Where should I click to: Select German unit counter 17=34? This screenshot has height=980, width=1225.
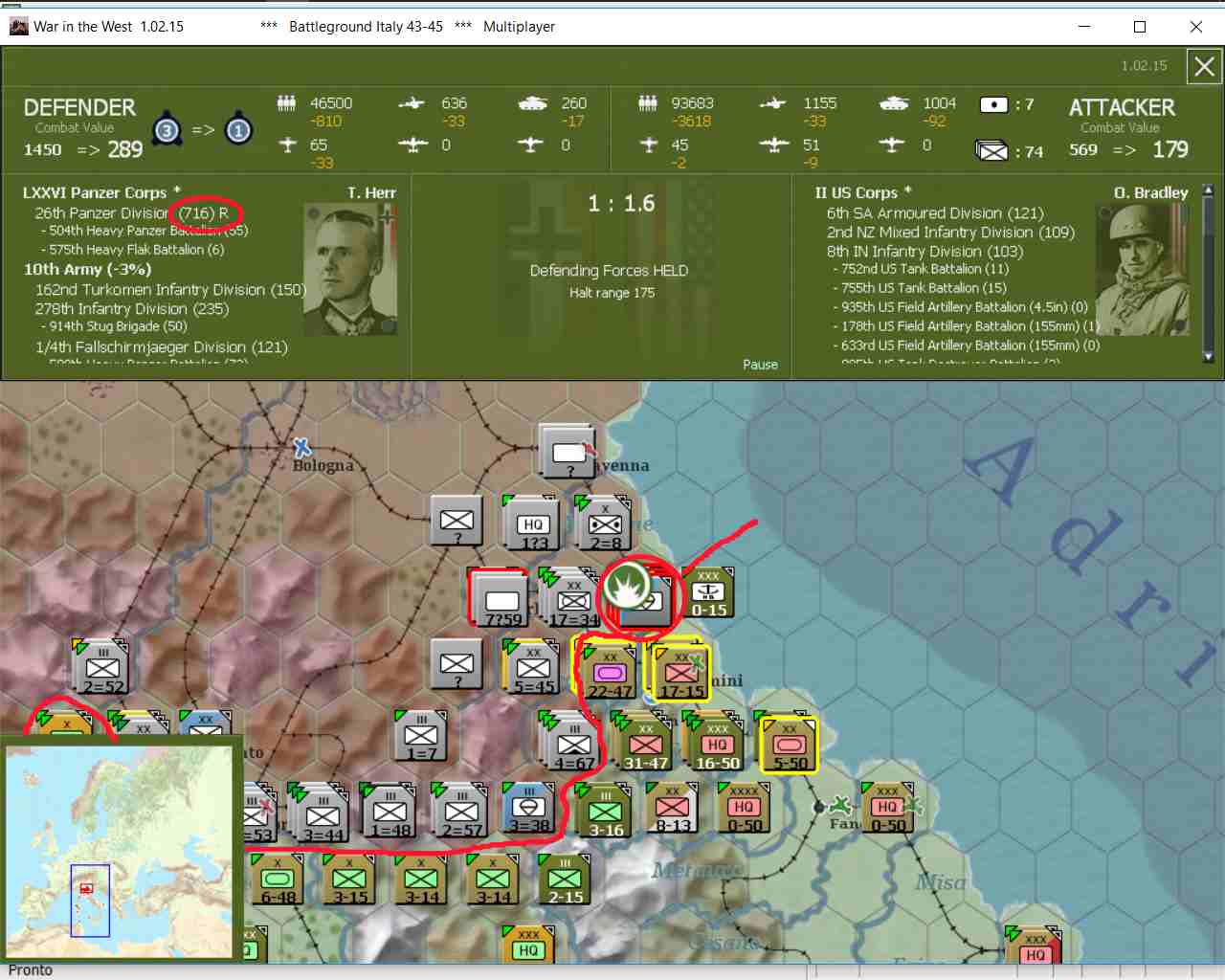tap(573, 602)
